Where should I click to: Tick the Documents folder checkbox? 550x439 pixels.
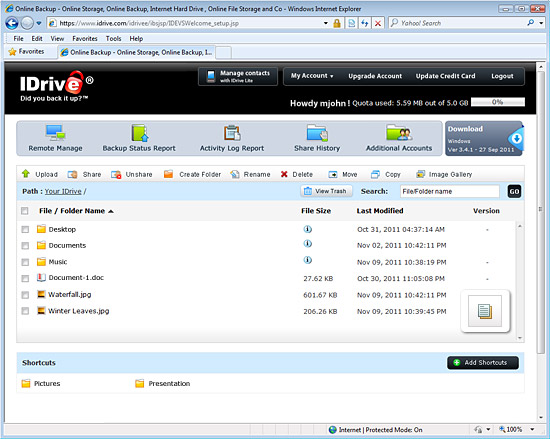tap(25, 246)
